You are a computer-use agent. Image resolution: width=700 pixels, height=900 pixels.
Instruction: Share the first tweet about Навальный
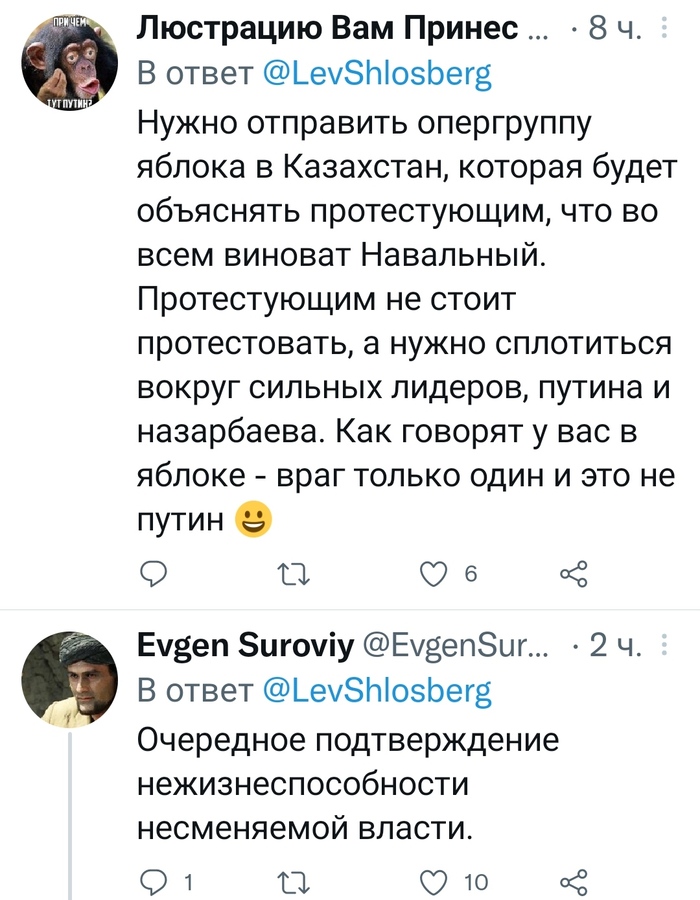(573, 573)
